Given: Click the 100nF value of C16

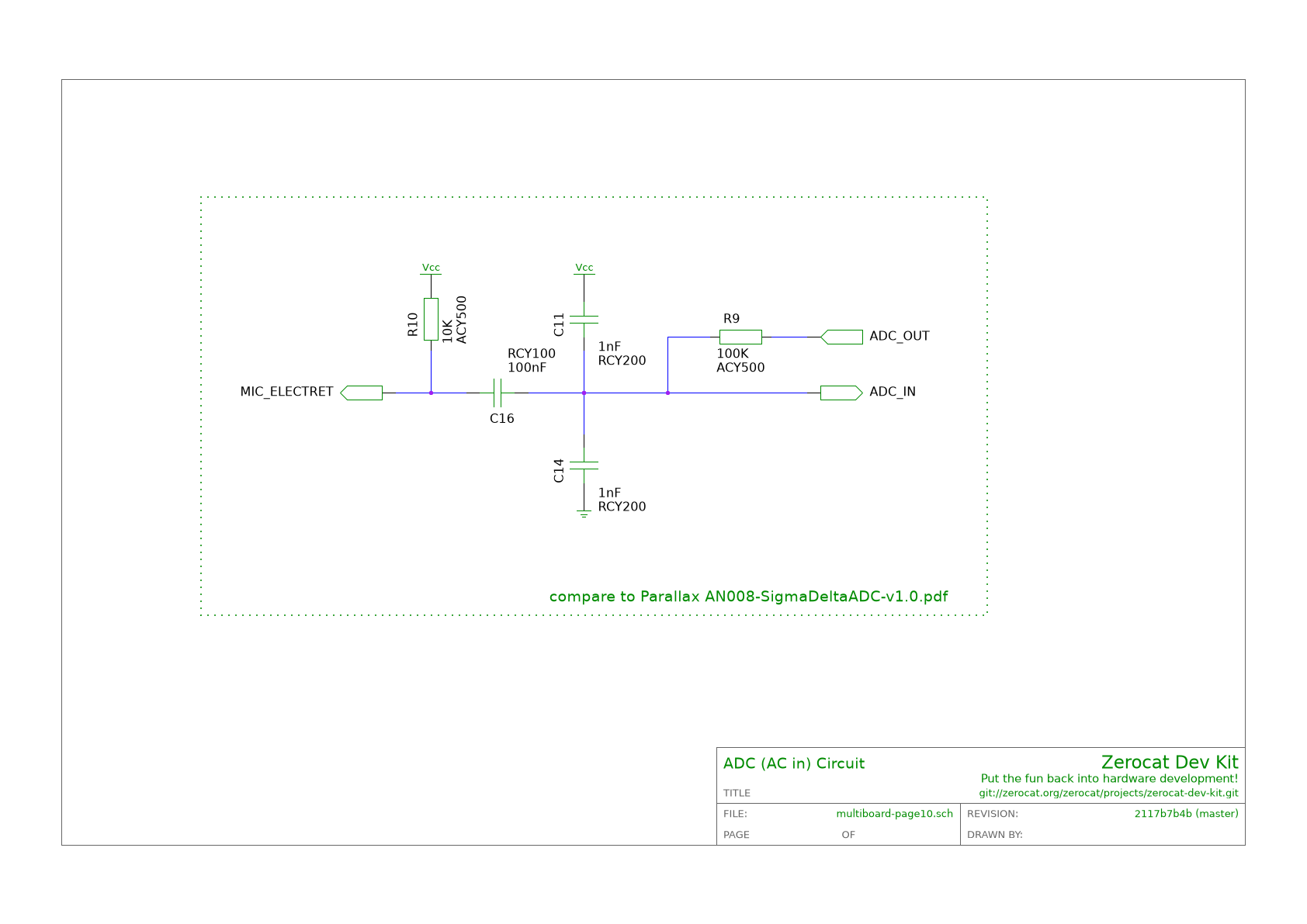Looking at the screenshot, I should (x=527, y=368).
